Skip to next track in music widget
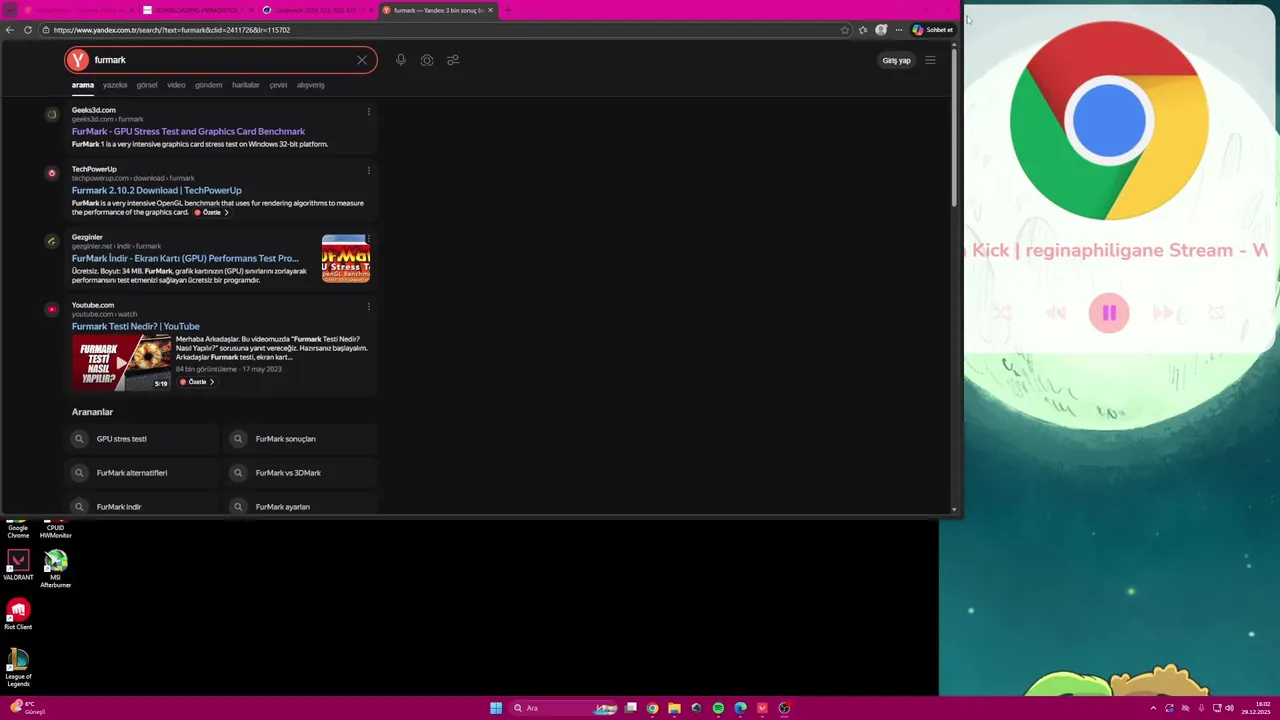1280x720 pixels. pos(1163,313)
